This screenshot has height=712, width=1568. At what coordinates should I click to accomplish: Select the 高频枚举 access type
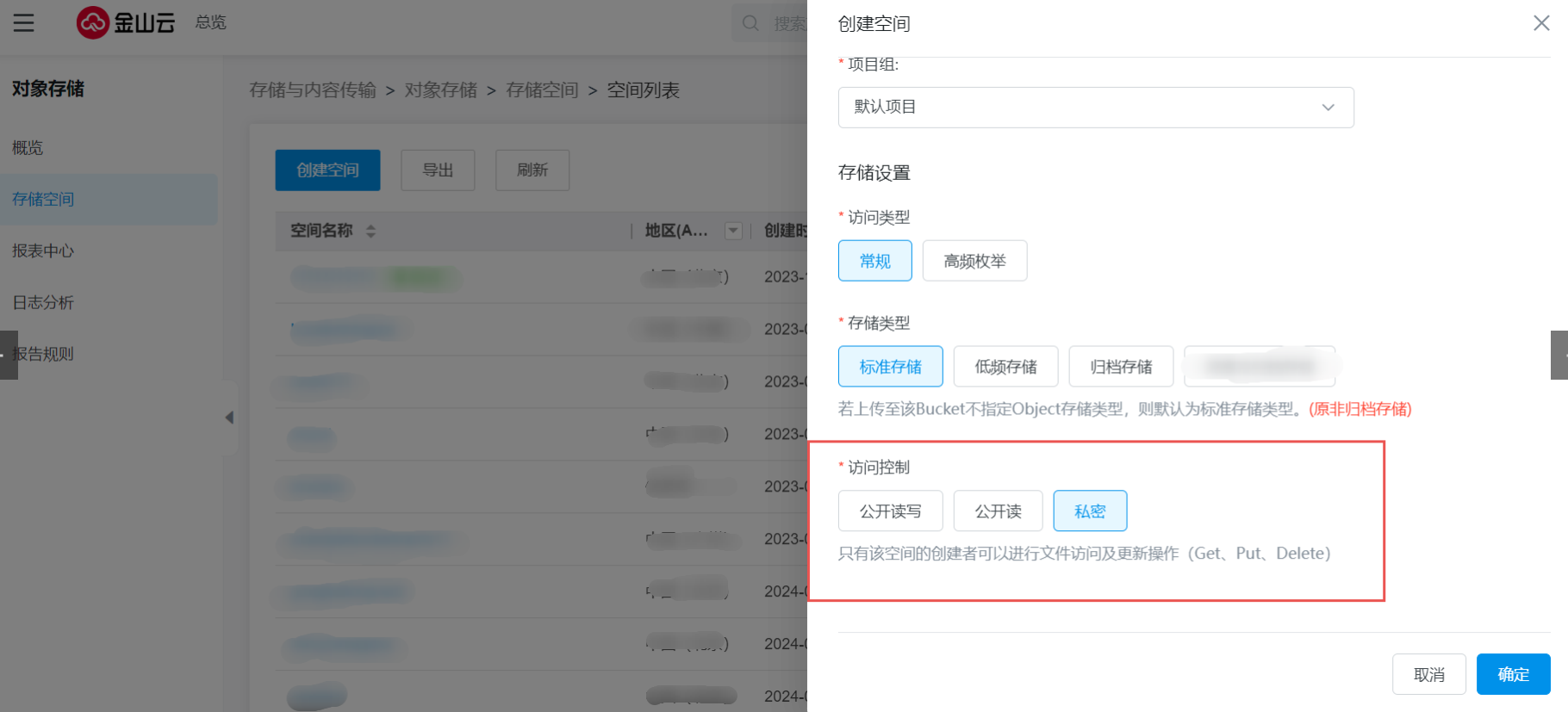(x=974, y=261)
